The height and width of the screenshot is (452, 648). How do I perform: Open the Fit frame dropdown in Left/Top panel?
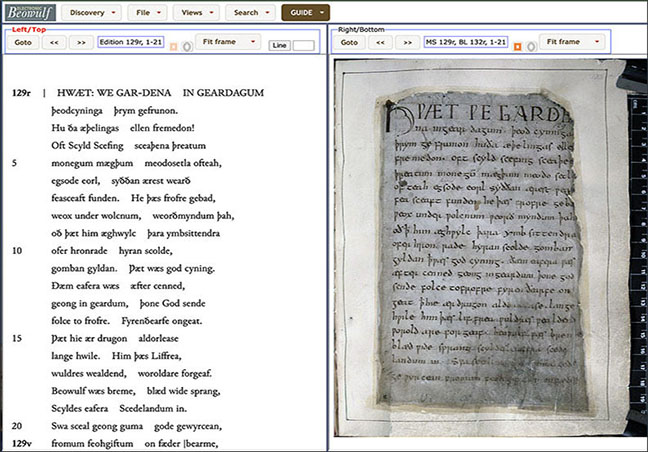coord(228,42)
